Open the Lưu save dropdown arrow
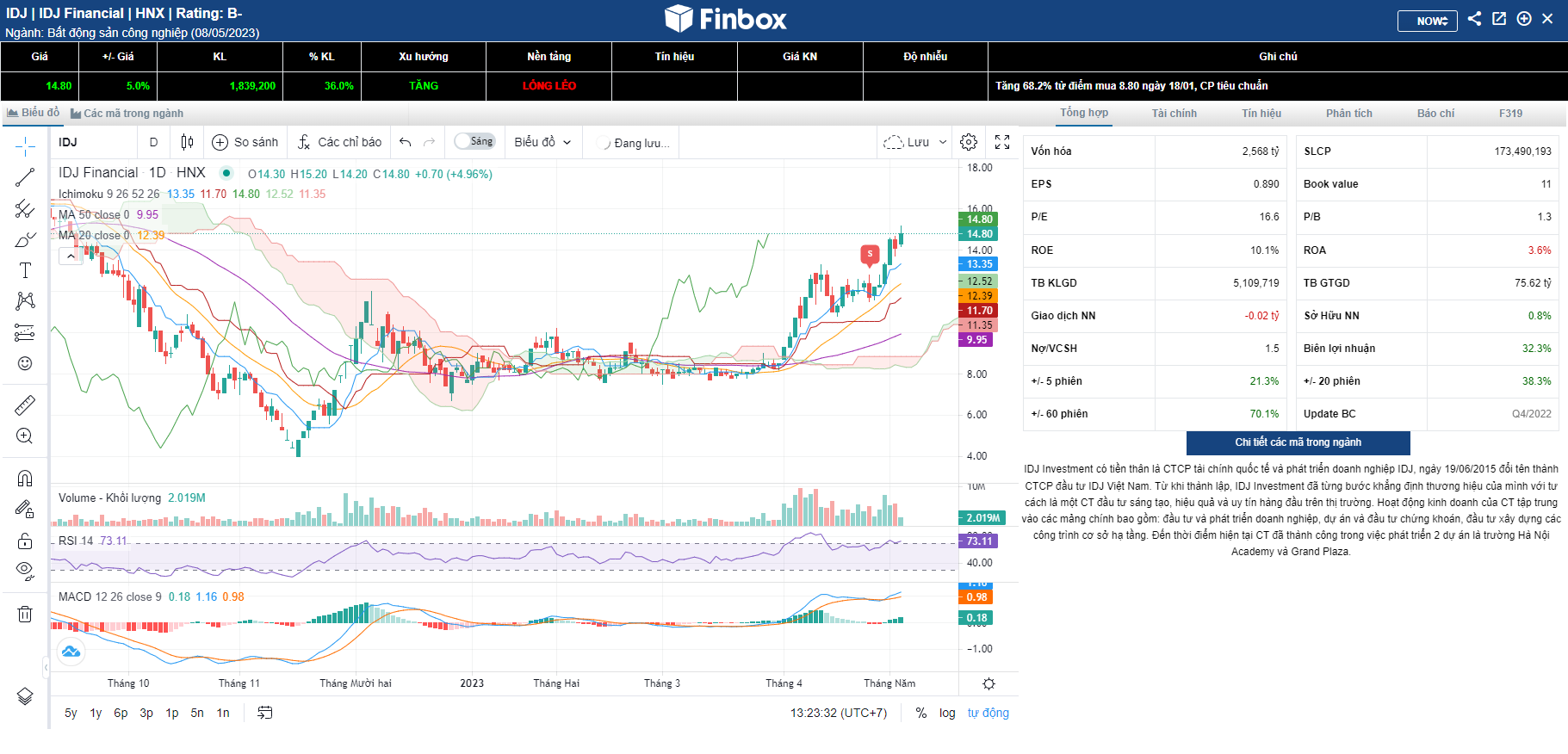The image size is (1568, 754). 943,142
